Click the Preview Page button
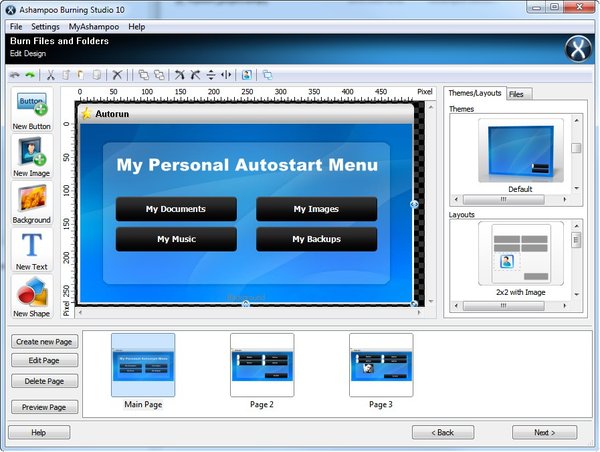This screenshot has height=452, width=600. click(45, 407)
